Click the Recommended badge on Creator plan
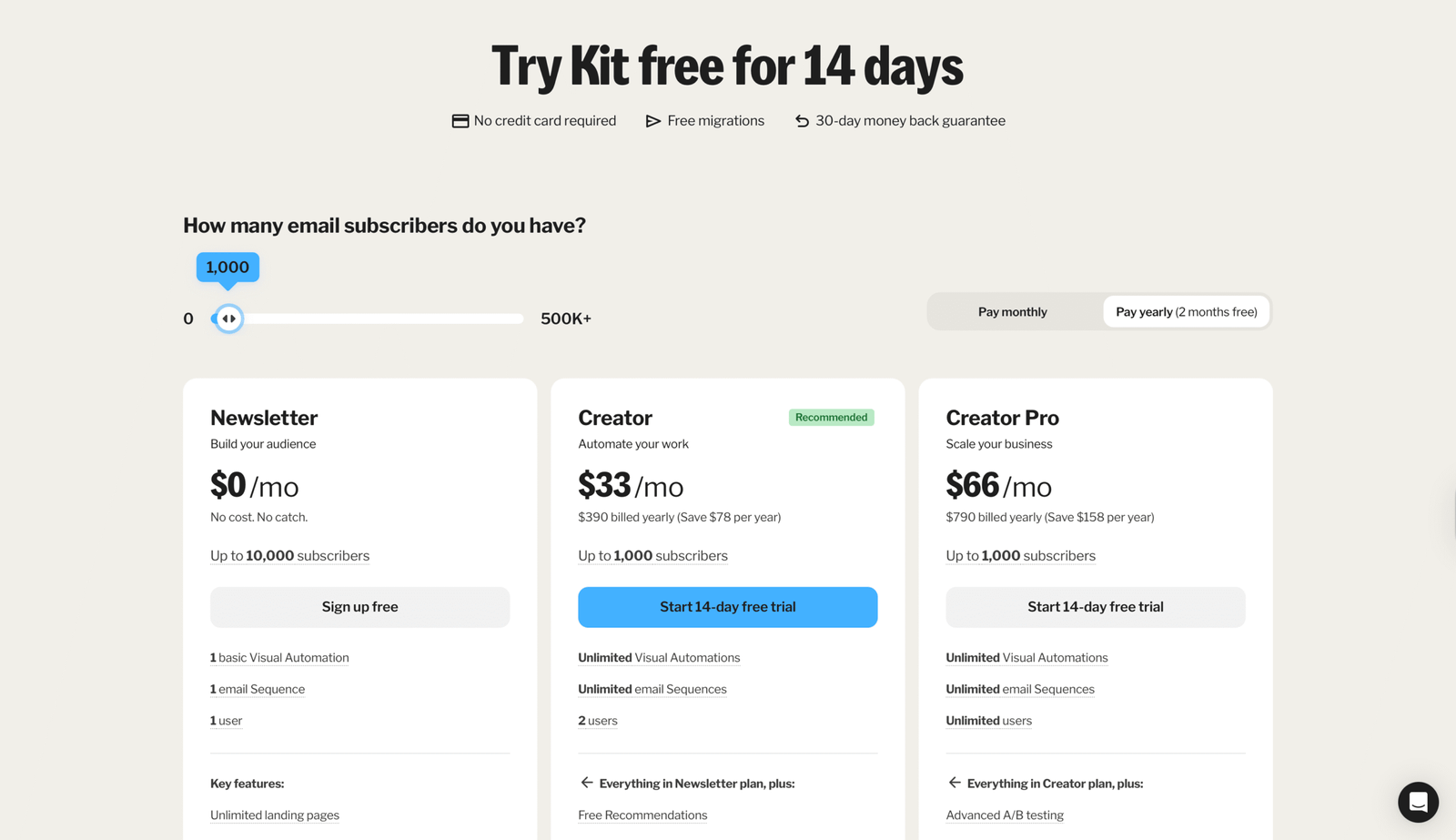This screenshot has height=840, width=1456. pyautogui.click(x=831, y=418)
